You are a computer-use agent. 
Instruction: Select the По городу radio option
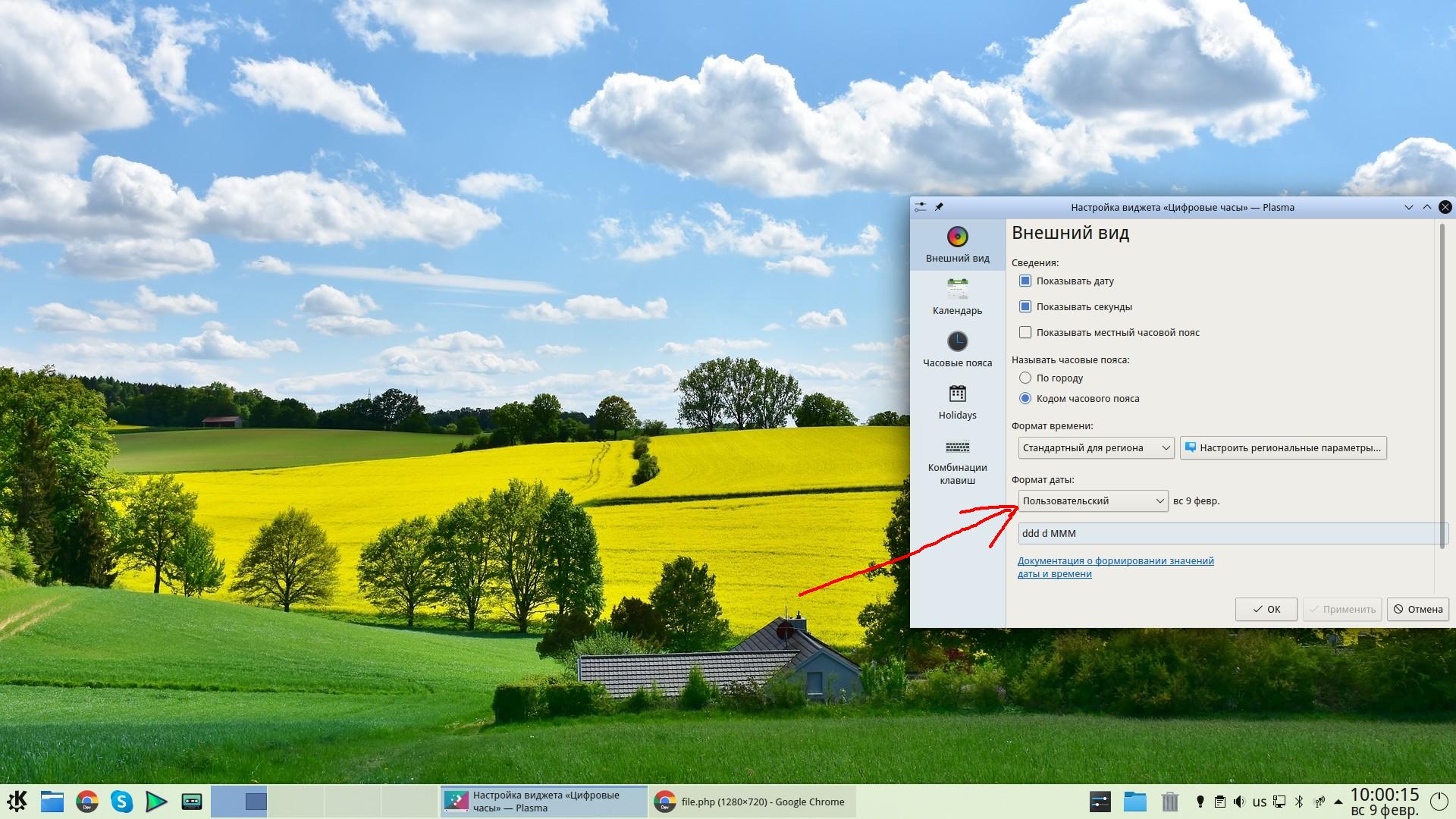(x=1025, y=378)
